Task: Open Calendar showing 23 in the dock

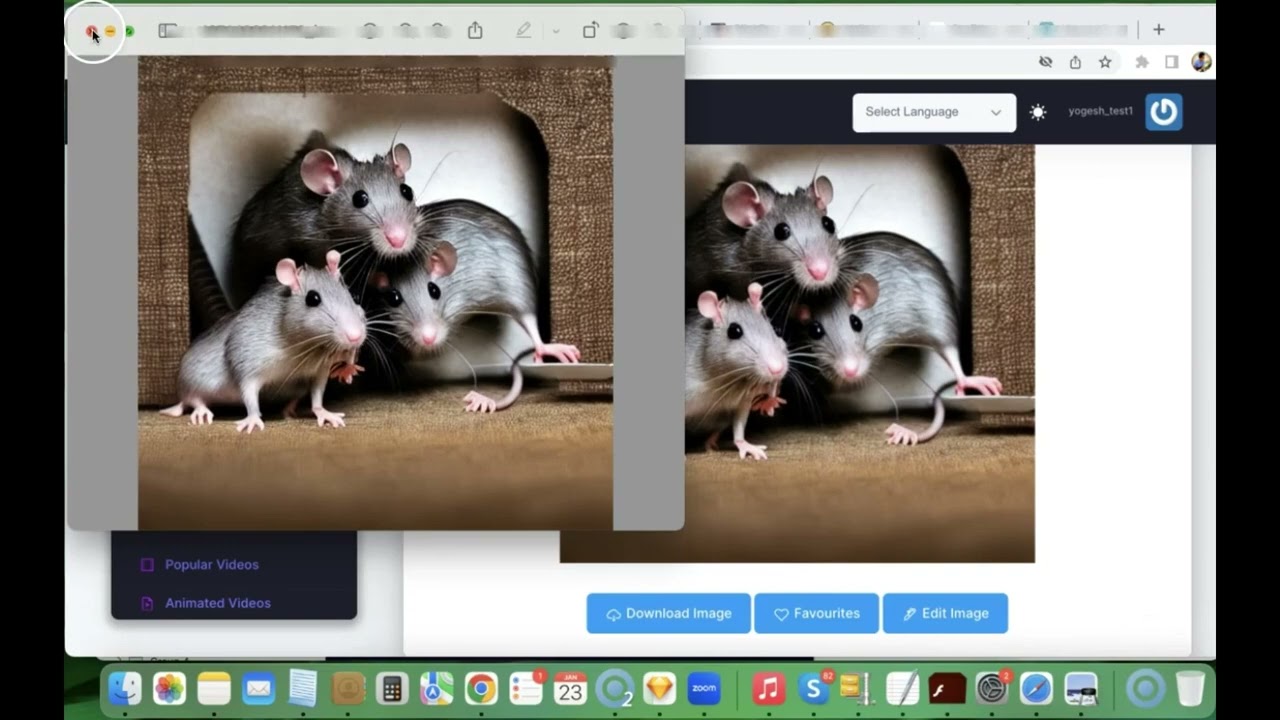Action: coord(570,688)
